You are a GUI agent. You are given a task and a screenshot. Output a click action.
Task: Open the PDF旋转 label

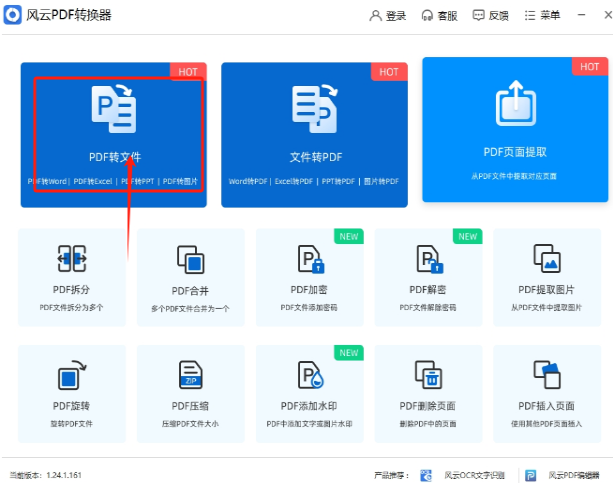(72, 406)
